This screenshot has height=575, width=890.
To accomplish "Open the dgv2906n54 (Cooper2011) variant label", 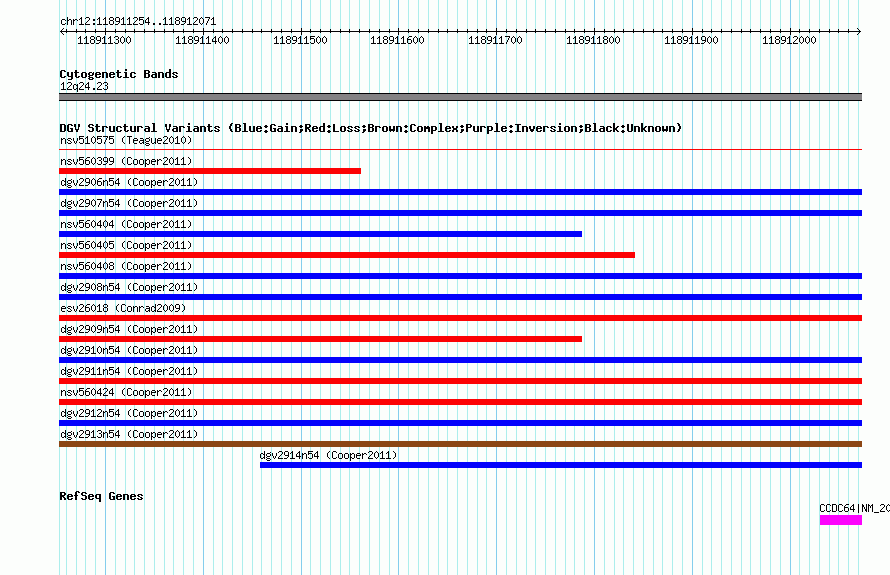I will 129,182.
